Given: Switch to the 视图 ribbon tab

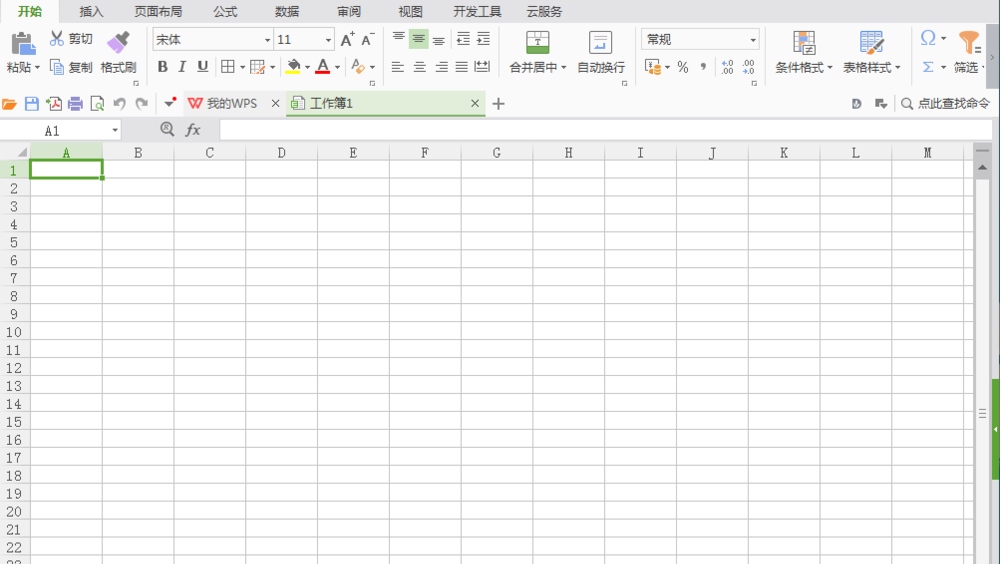Looking at the screenshot, I should click(411, 11).
